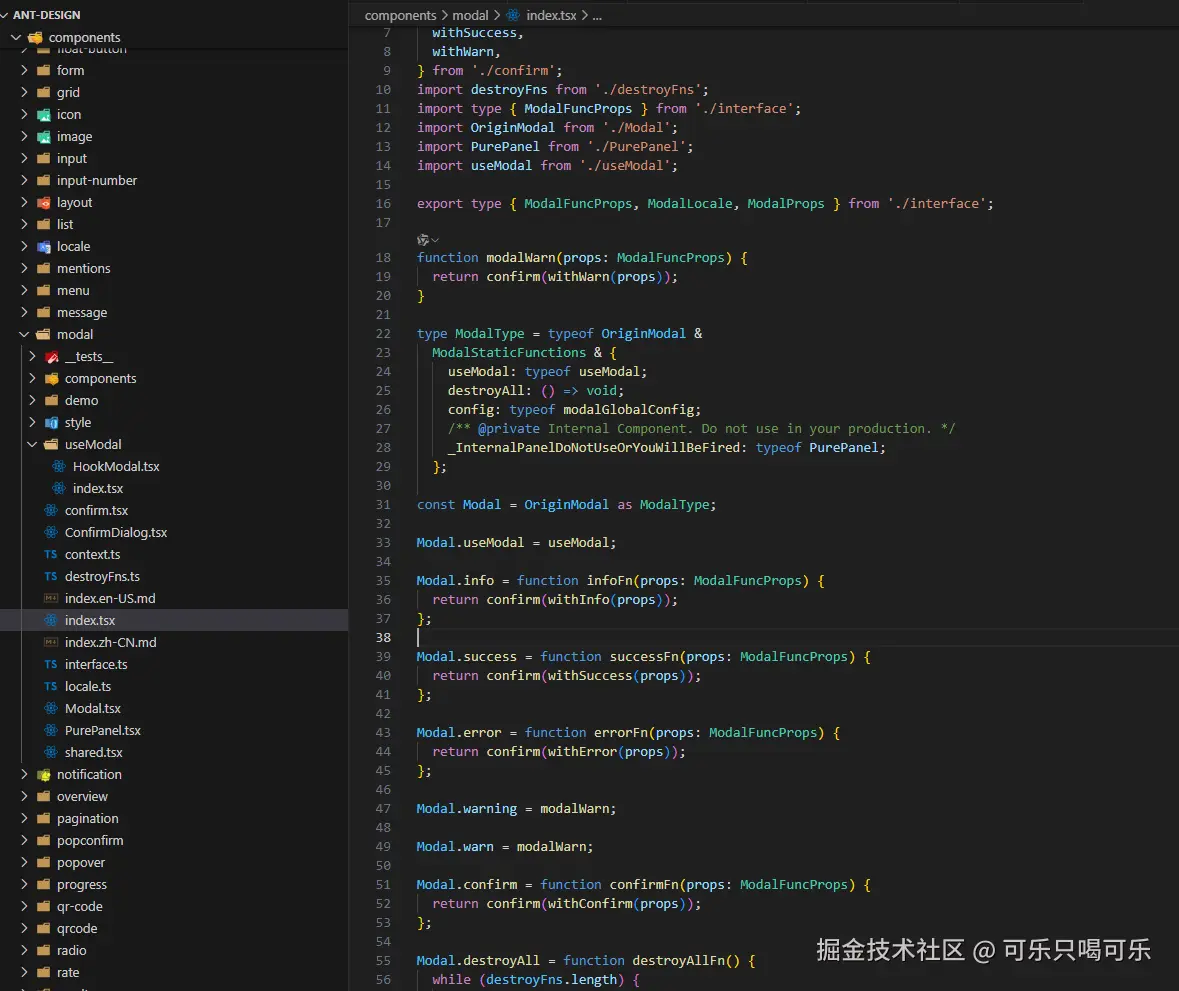Click _InternalPanelDoNotUseOrYouWillBeFired identifier

(593, 448)
